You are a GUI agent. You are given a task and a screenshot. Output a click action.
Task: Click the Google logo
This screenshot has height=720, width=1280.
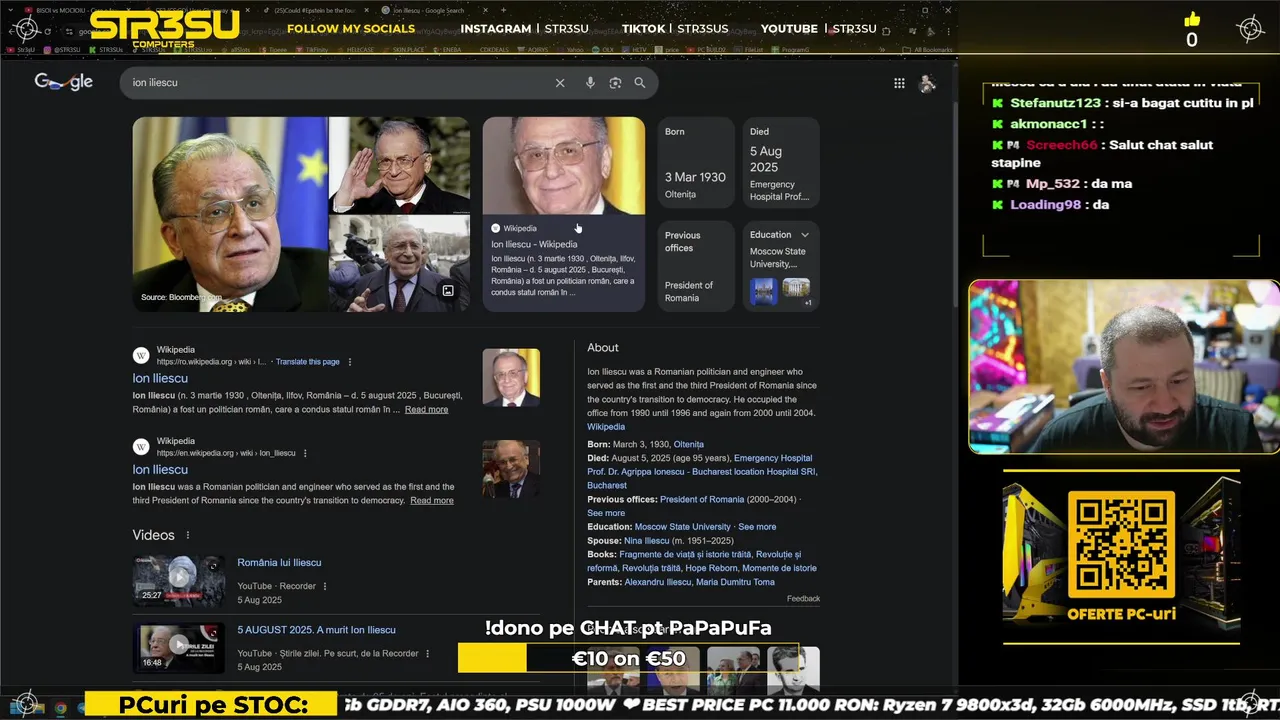(63, 82)
